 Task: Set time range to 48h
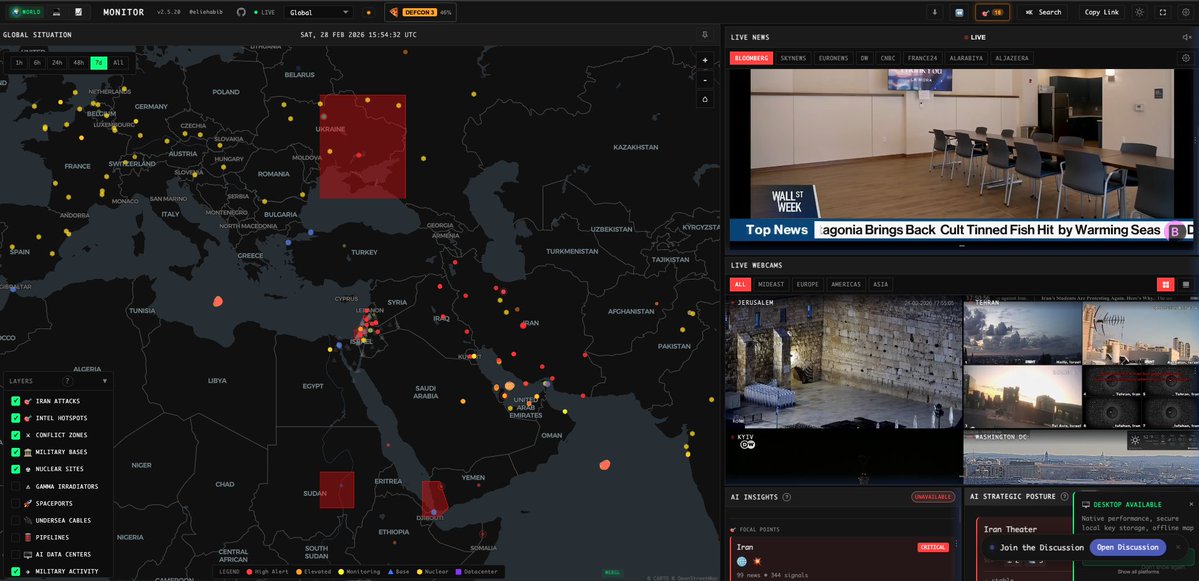coord(78,63)
